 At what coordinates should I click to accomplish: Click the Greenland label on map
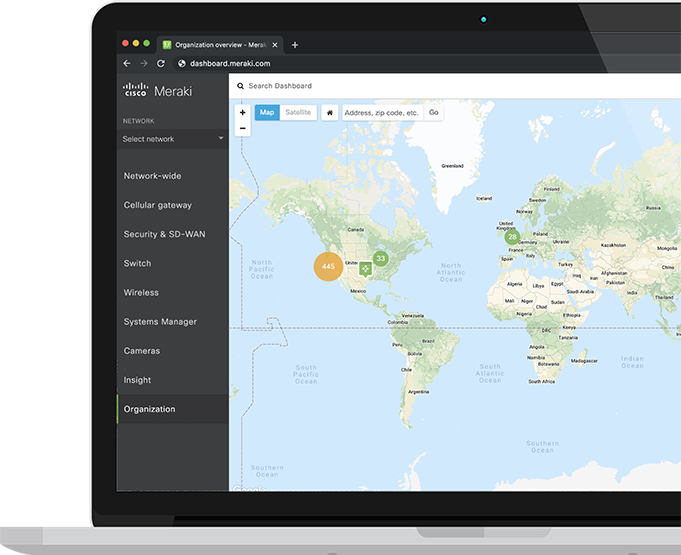click(453, 166)
